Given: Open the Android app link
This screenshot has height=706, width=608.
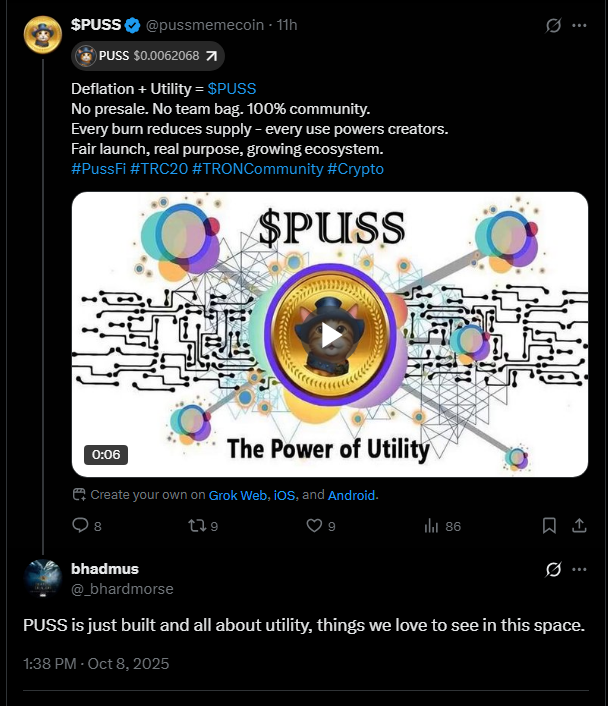Looking at the screenshot, I should pyautogui.click(x=352, y=495).
